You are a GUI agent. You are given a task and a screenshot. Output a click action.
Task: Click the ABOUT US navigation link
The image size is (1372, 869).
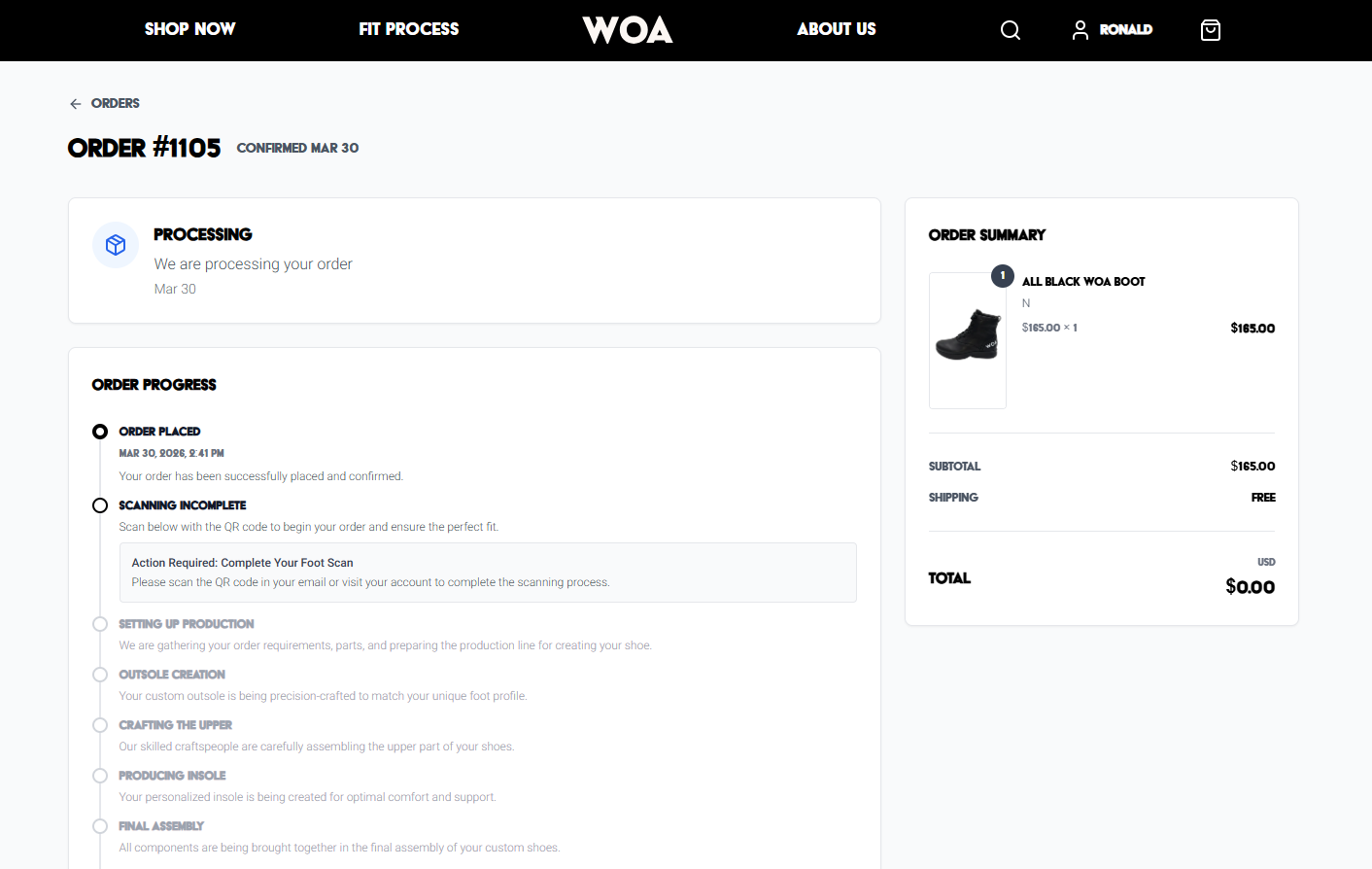(x=837, y=29)
